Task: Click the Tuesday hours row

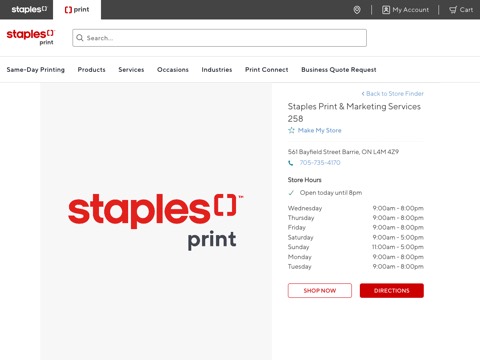Action: click(x=356, y=267)
